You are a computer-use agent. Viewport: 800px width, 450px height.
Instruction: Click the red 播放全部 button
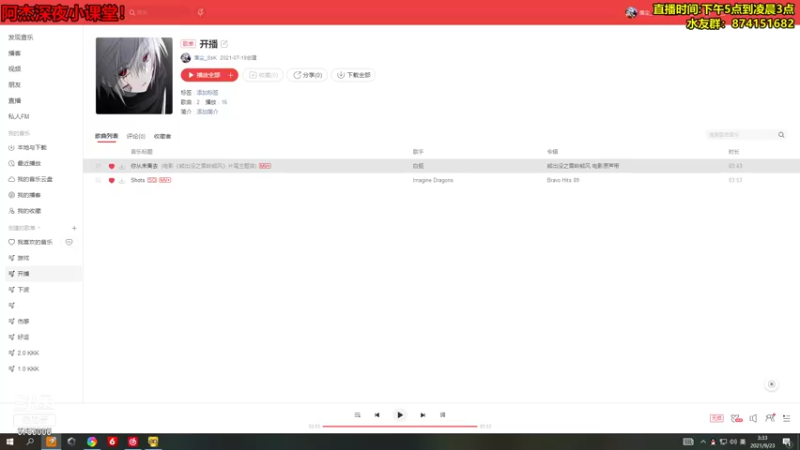pyautogui.click(x=203, y=75)
